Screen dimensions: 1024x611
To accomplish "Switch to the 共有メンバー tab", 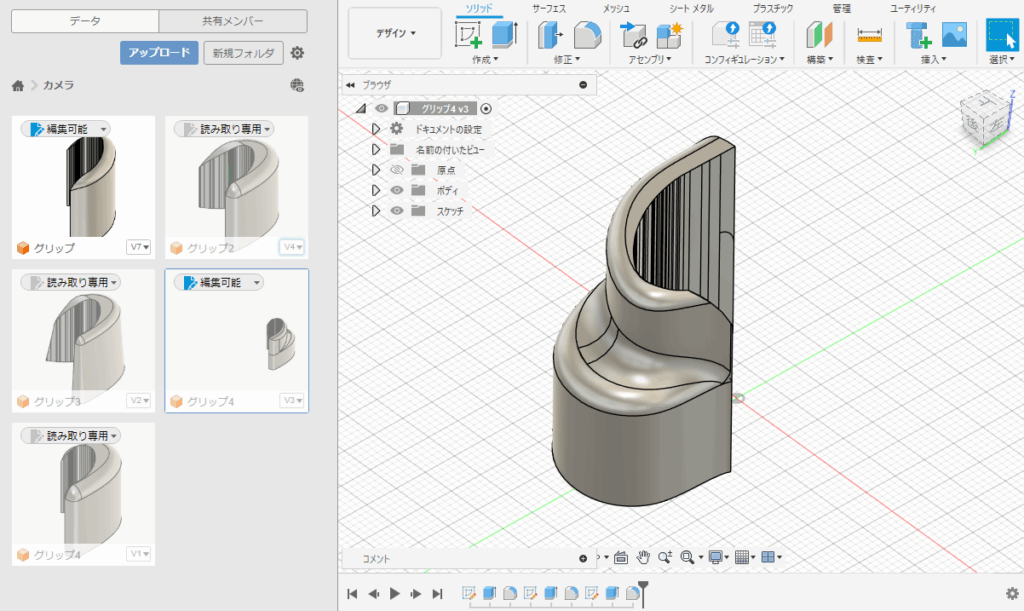I will pyautogui.click(x=233, y=21).
